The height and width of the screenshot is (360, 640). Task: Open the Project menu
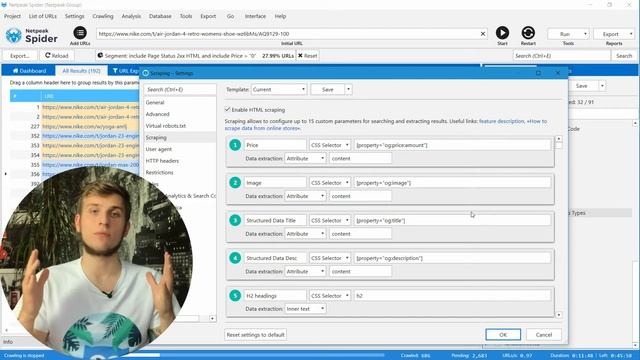point(12,16)
